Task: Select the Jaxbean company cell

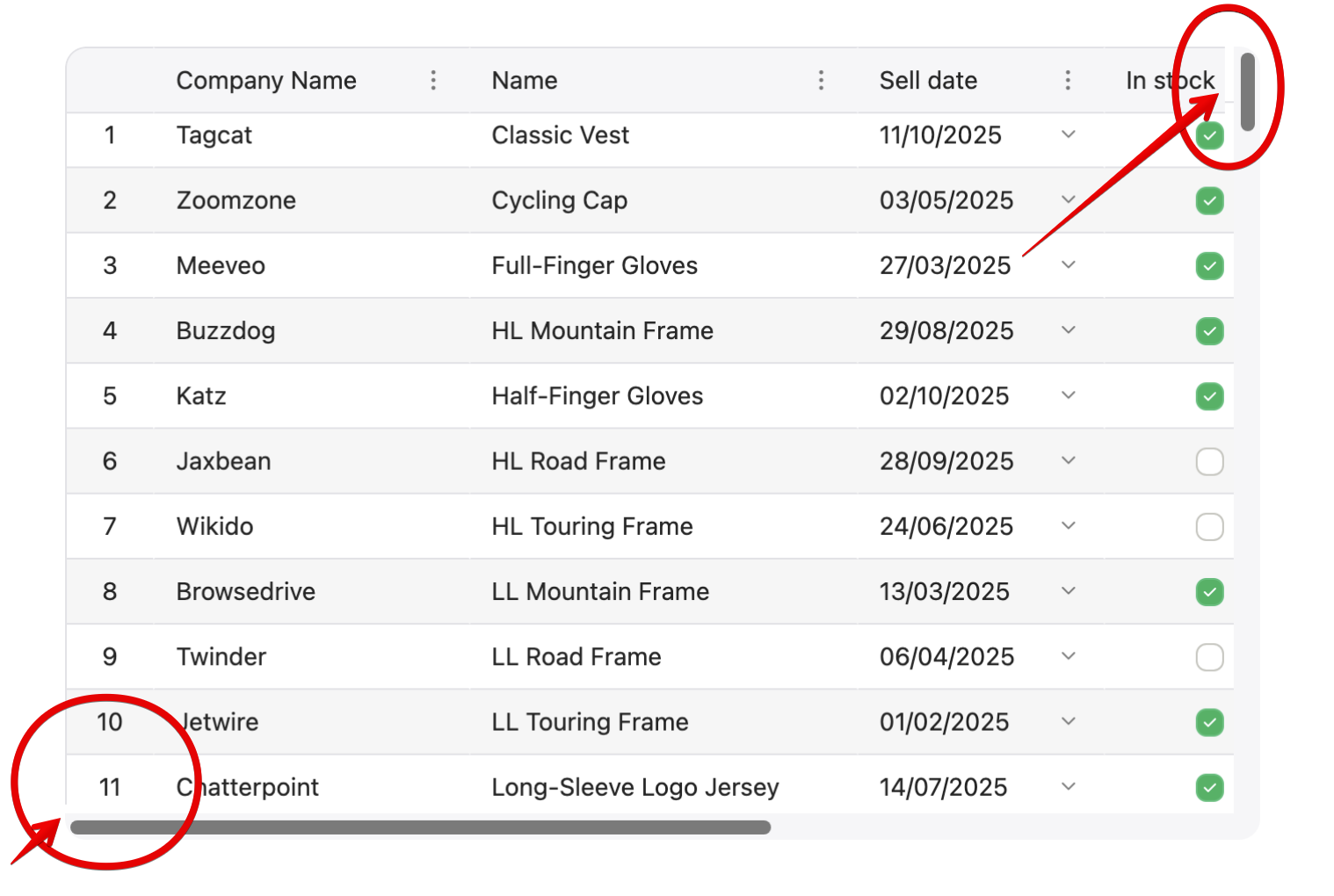Action: tap(312, 461)
